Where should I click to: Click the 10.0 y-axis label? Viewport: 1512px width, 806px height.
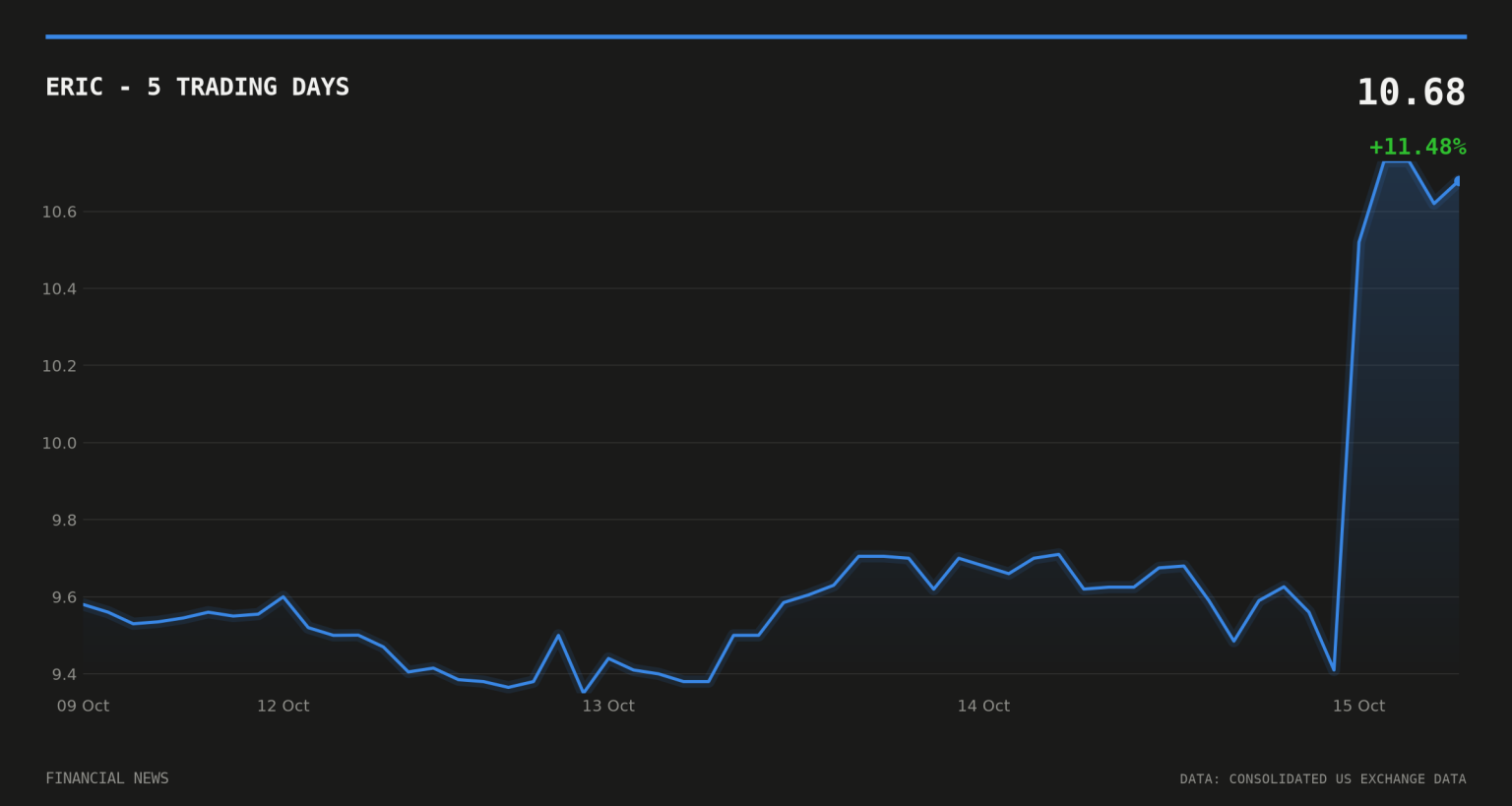[x=59, y=443]
